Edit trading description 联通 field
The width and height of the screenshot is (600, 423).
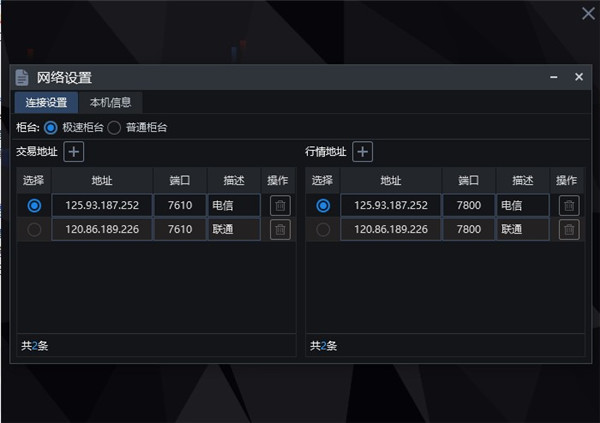pyautogui.click(x=234, y=230)
